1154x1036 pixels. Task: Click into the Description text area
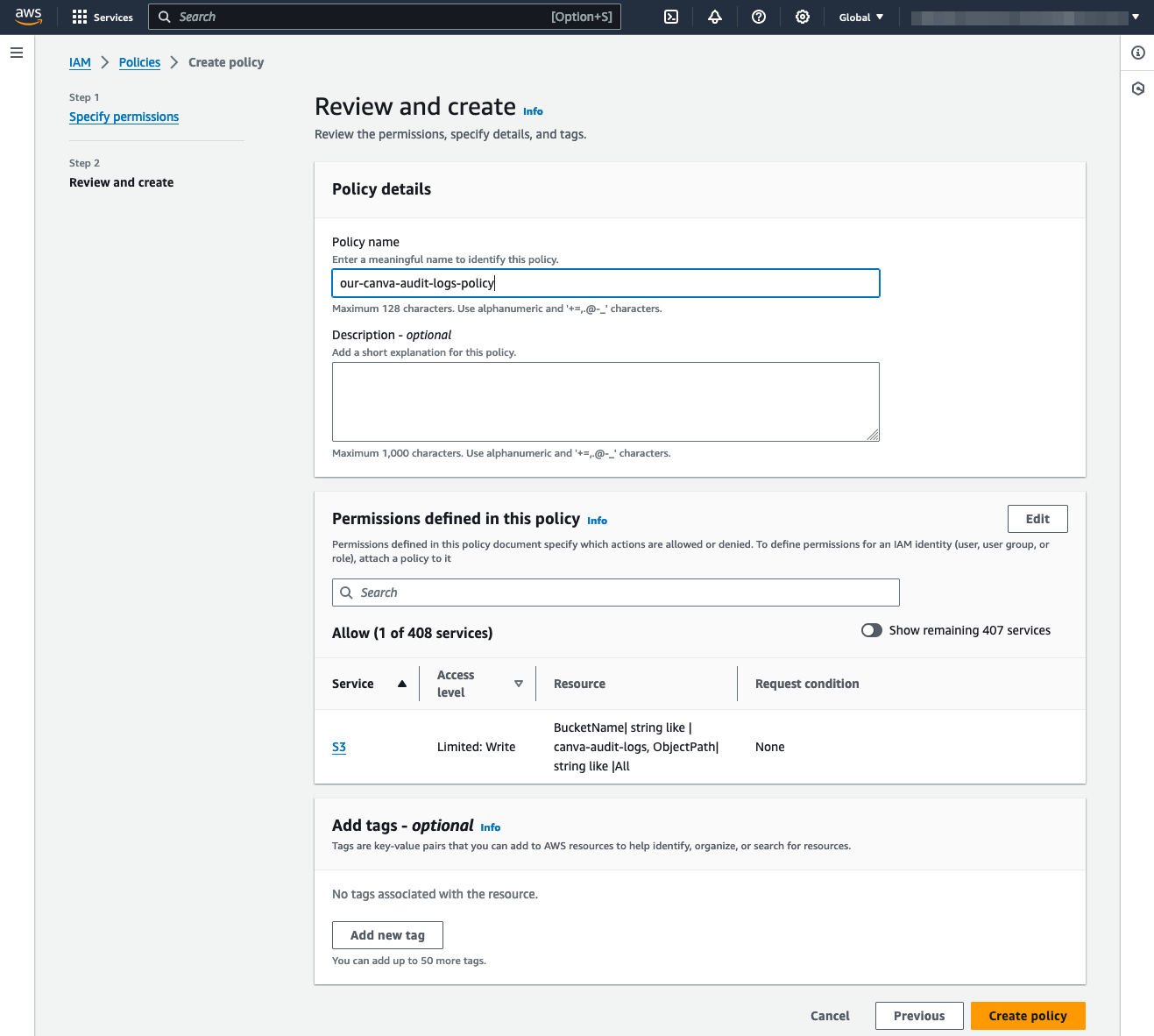tap(605, 401)
